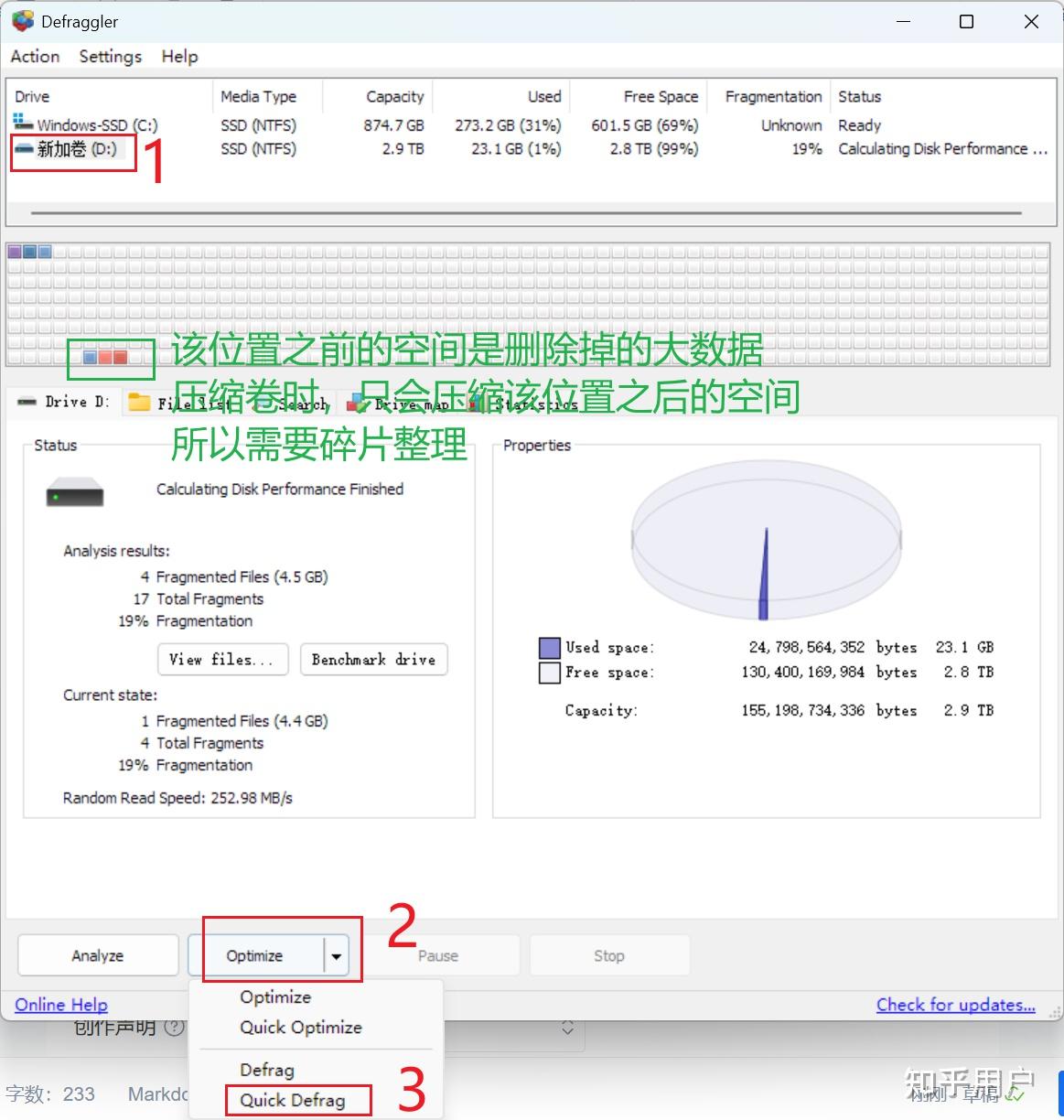
Task: Click the Unknown fragmentation cell
Action: pyautogui.click(x=792, y=124)
